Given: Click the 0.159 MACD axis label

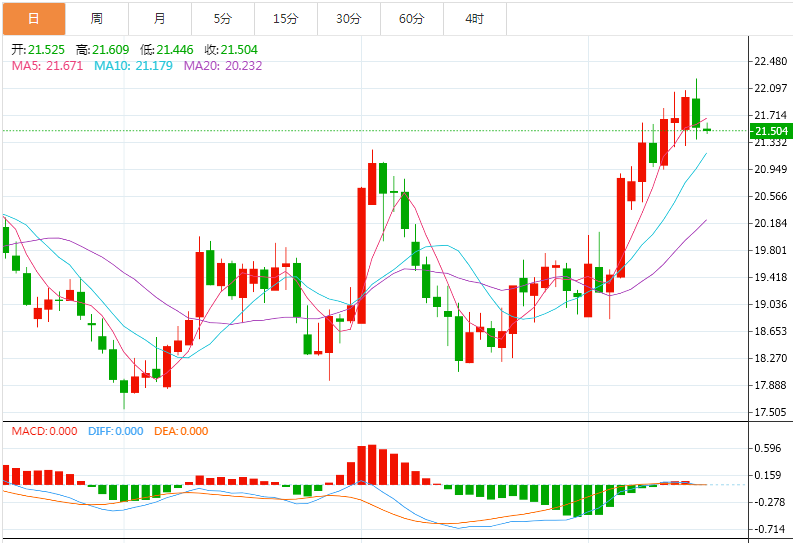Looking at the screenshot, I should click(768, 475).
